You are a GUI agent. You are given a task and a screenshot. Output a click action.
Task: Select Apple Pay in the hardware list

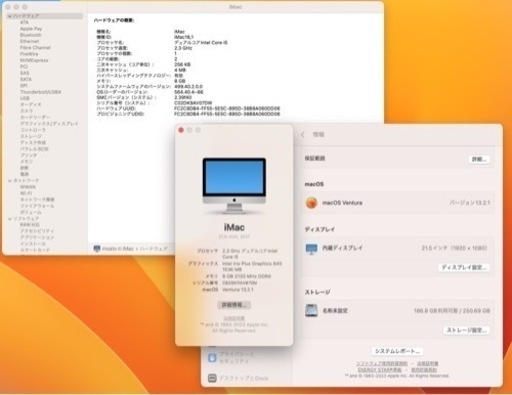[31, 29]
